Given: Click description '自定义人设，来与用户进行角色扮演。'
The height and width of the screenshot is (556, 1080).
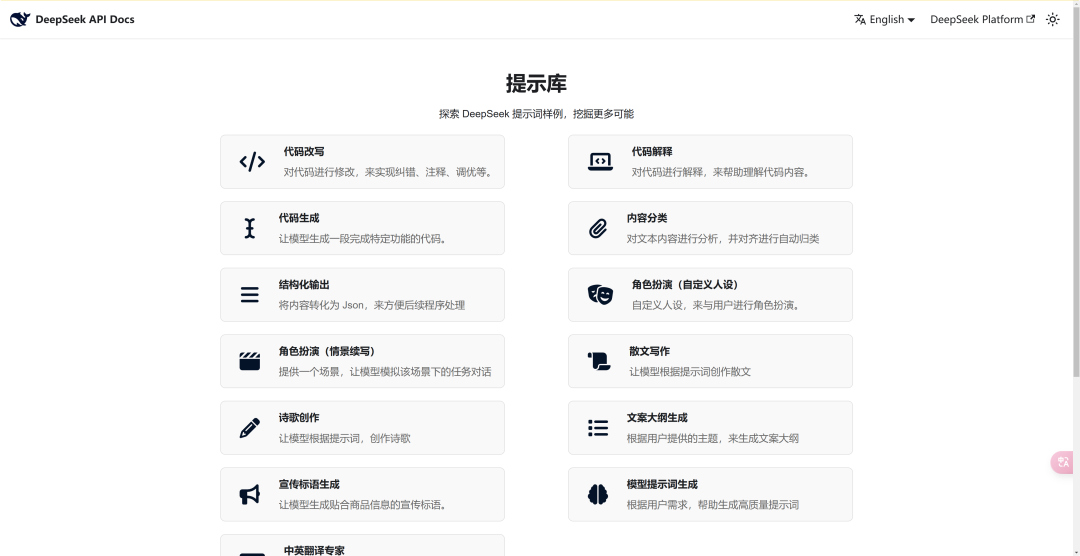Looking at the screenshot, I should (717, 305).
